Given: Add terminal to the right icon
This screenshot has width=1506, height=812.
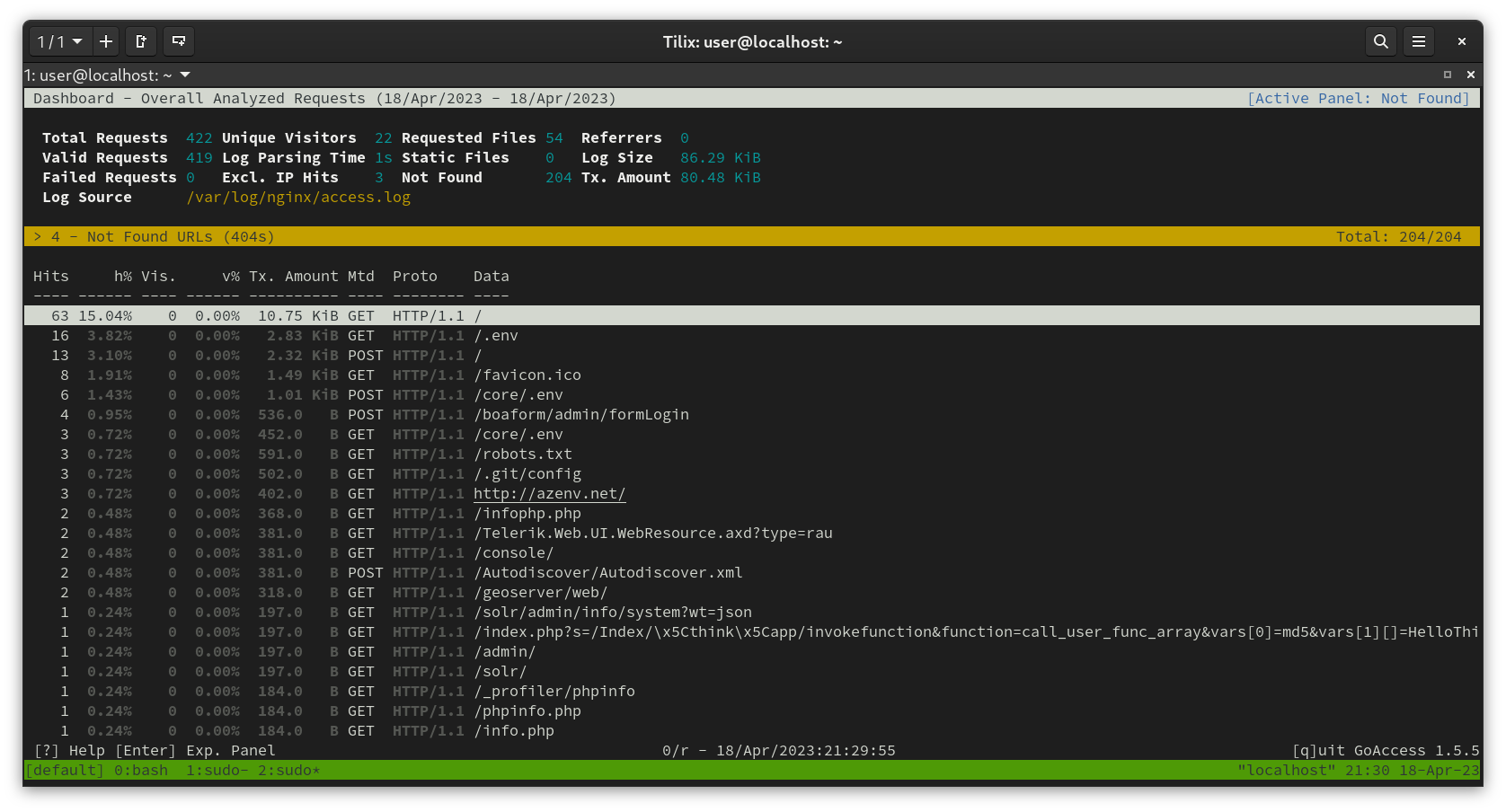Looking at the screenshot, I should [141, 41].
